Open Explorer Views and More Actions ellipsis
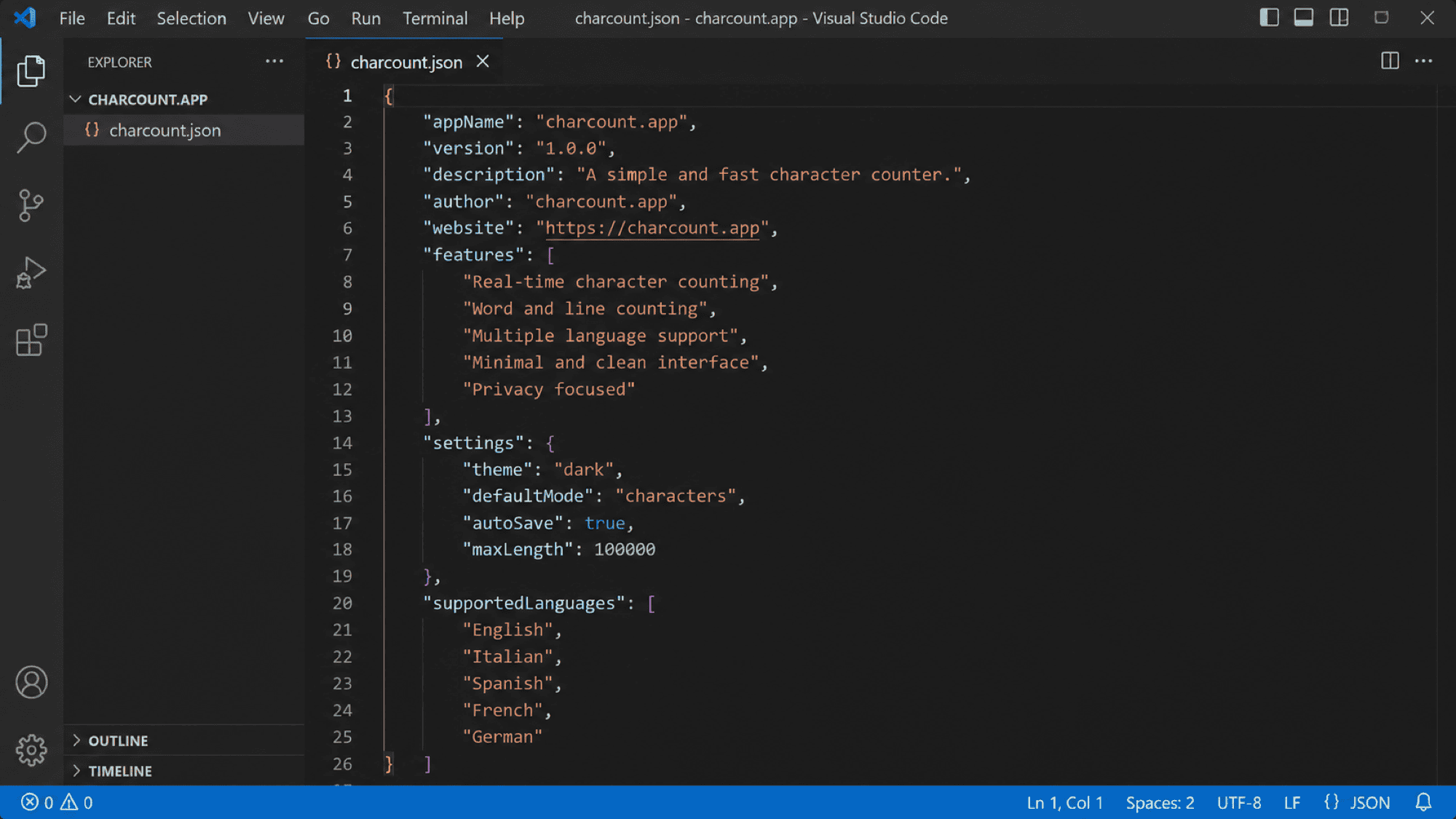Screen dimensions: 1456x819 274,61
